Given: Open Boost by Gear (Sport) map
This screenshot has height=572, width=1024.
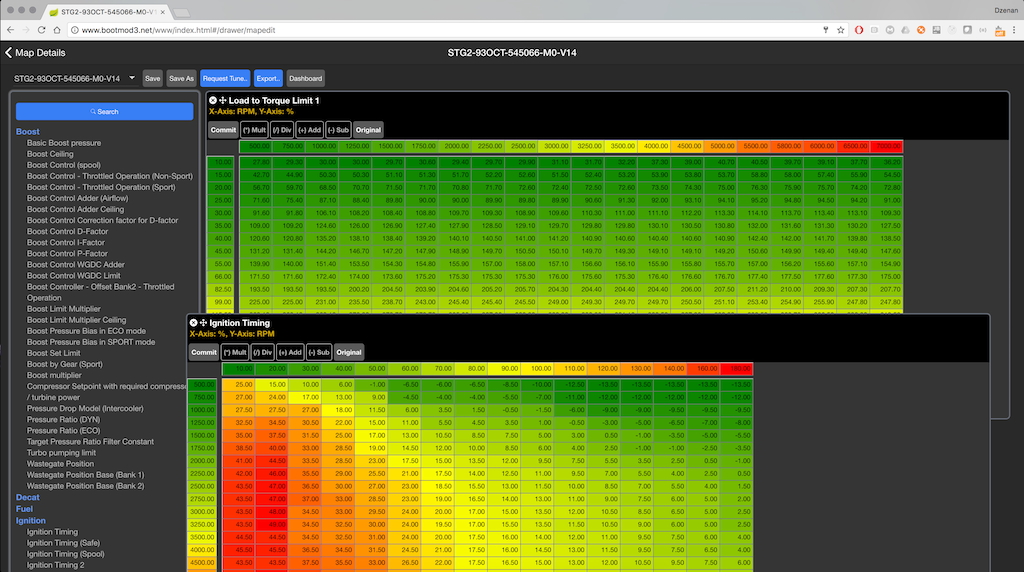Looking at the screenshot, I should click(64, 364).
